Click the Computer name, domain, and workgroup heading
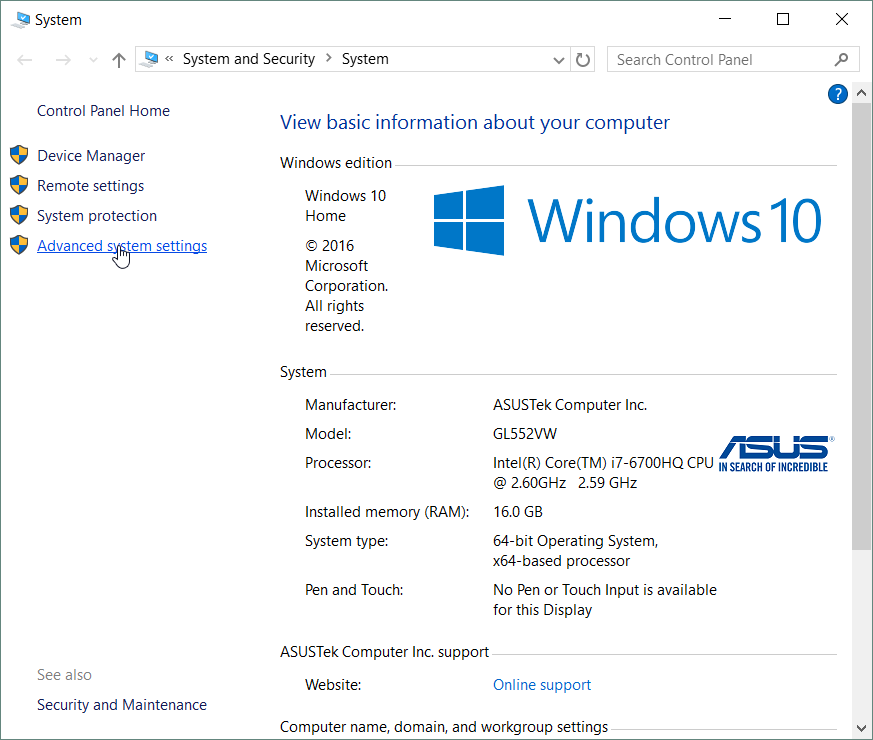 click(444, 727)
